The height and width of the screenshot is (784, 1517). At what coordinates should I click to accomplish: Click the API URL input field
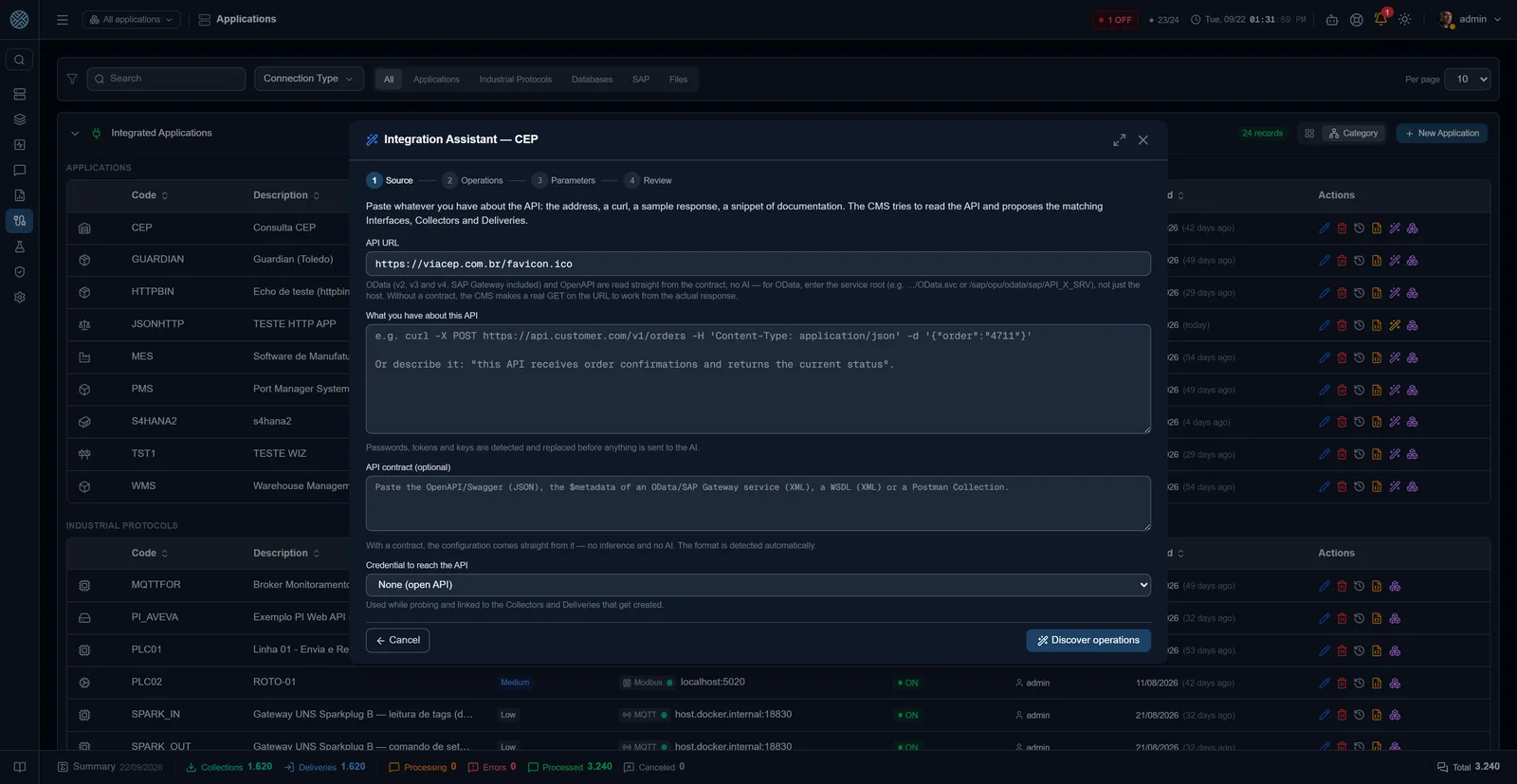click(x=758, y=264)
